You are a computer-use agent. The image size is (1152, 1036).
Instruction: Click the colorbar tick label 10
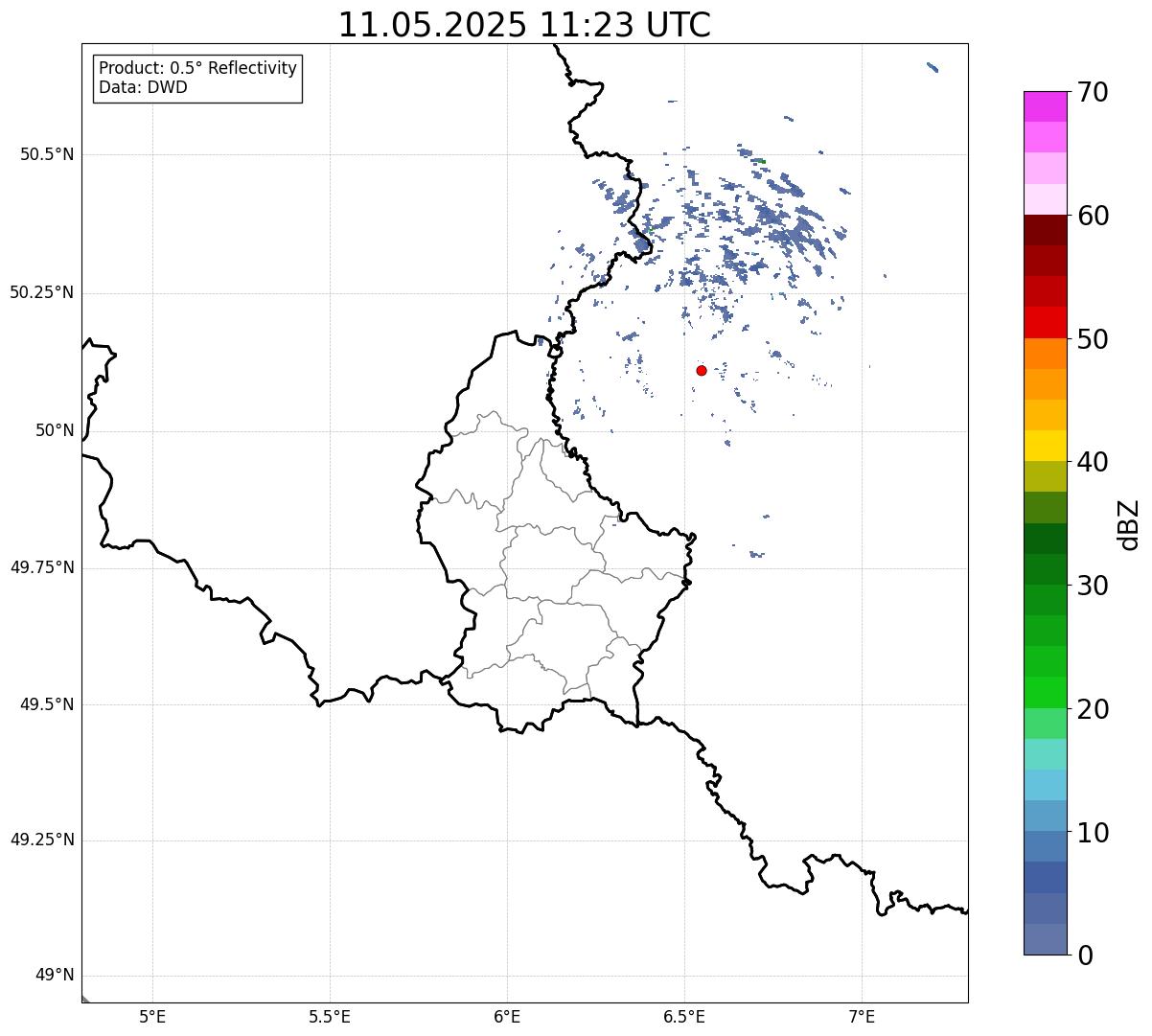pos(1093,832)
